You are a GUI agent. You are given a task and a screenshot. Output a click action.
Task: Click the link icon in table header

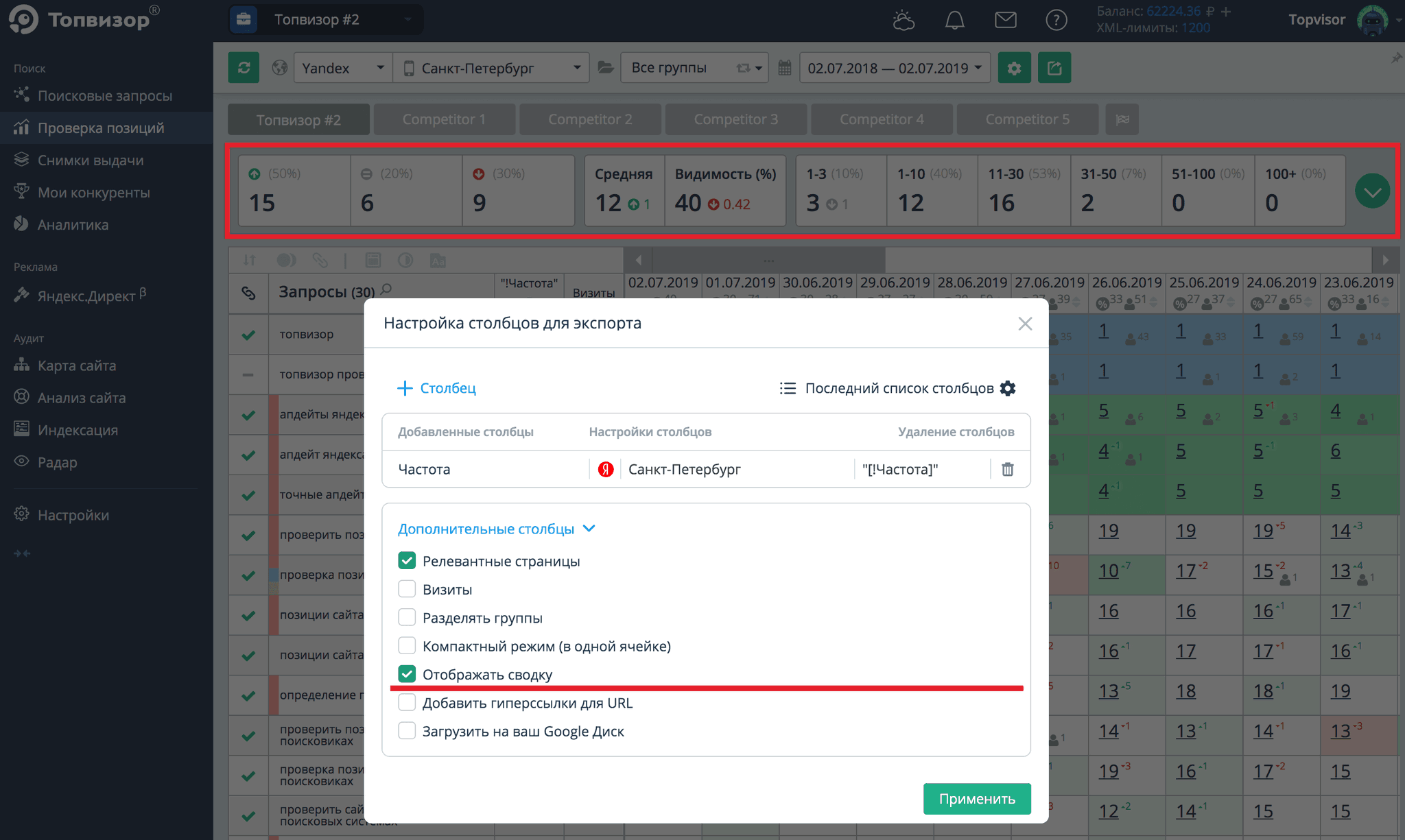pos(248,293)
